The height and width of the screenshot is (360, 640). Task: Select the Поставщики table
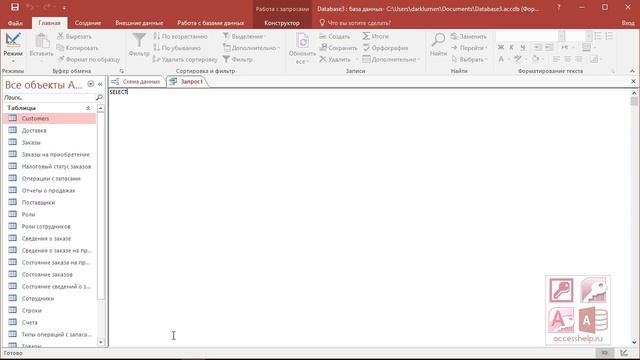(50, 202)
